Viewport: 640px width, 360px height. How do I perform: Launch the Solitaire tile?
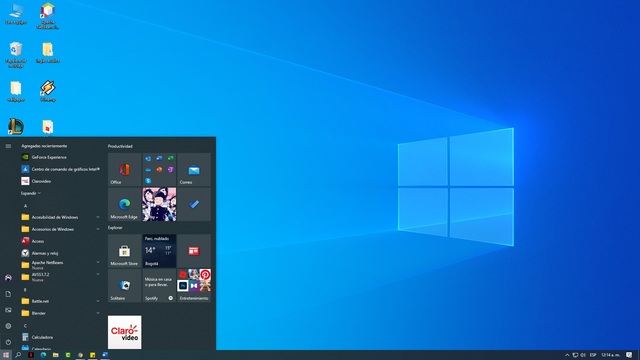124,285
